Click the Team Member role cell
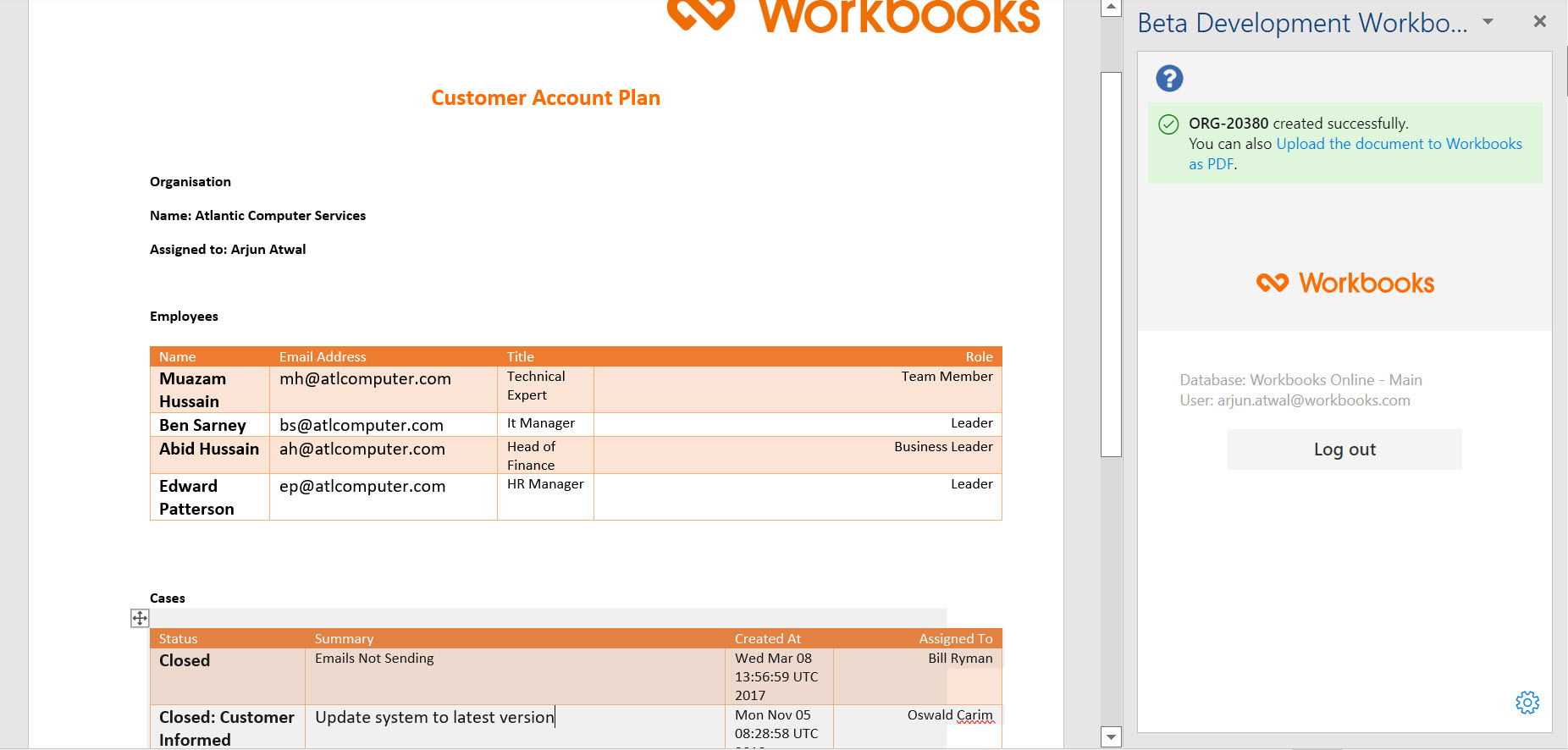 coord(798,389)
